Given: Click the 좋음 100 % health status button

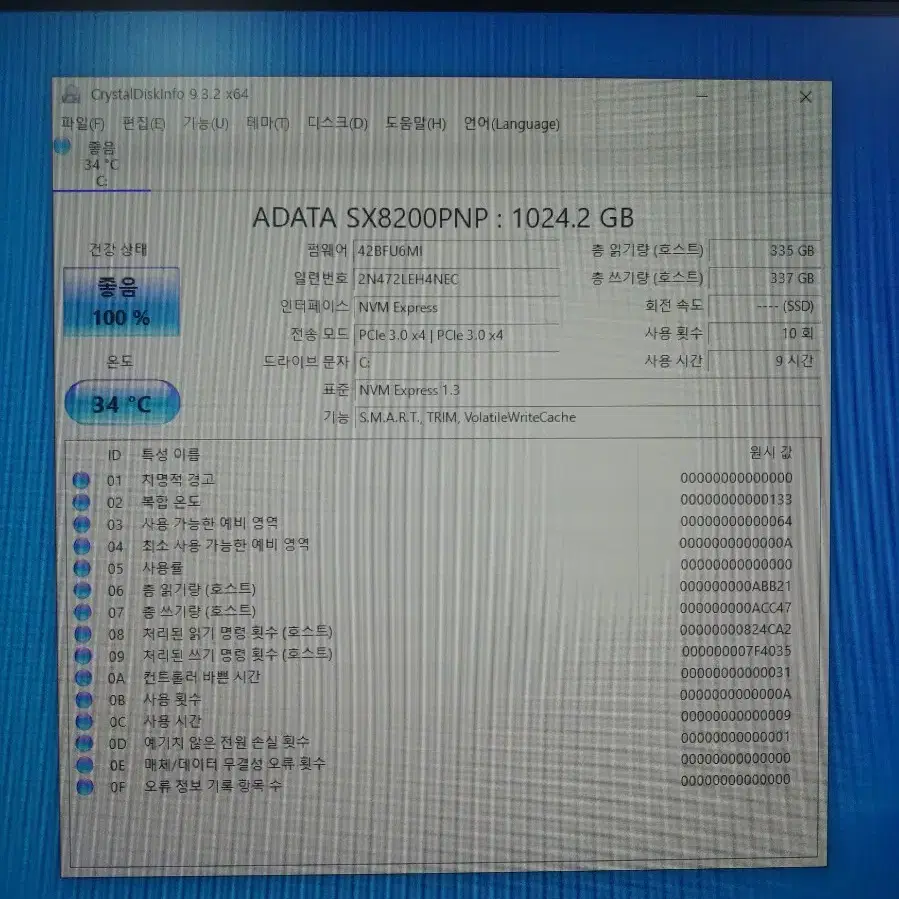Looking at the screenshot, I should coord(121,302).
